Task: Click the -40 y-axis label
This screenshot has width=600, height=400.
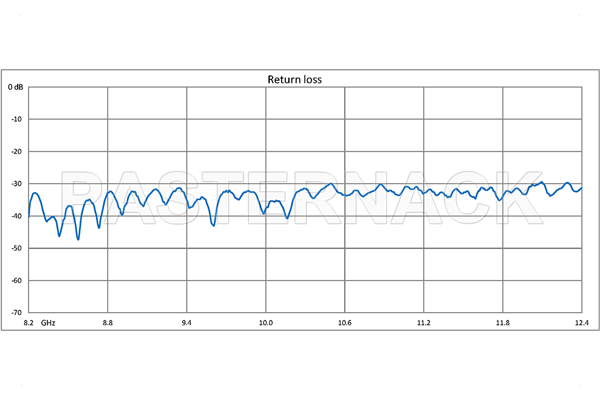Action: coord(16,216)
